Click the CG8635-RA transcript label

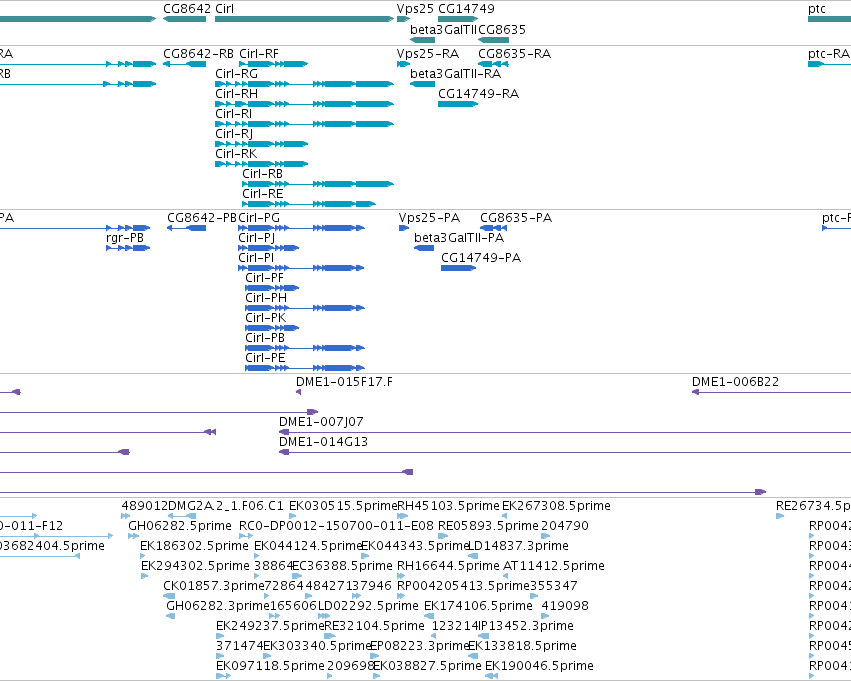coord(515,54)
